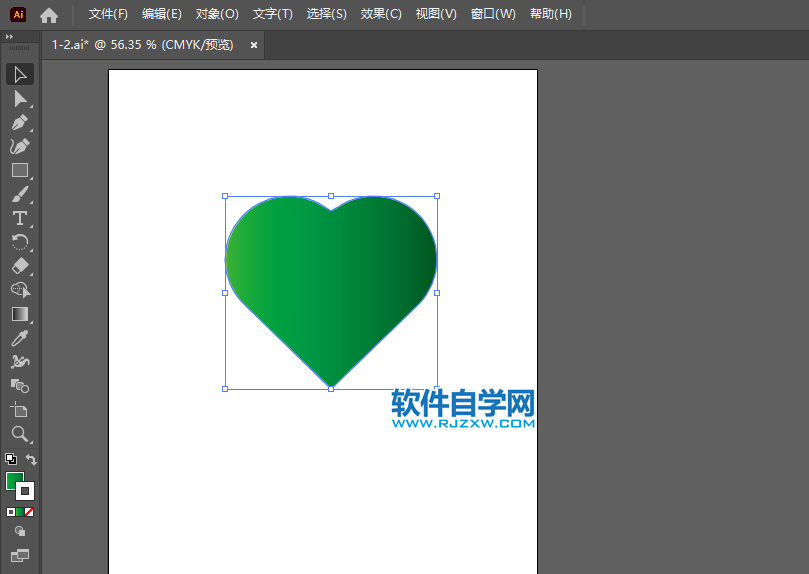Apply Gradient mode button below swatches
809x574 pixels.
tap(20, 512)
